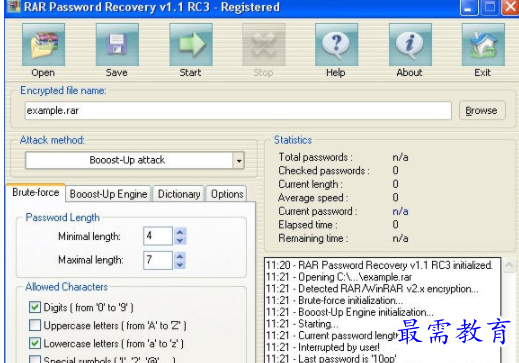The width and height of the screenshot is (519, 363).
Task: Click the 'Current length :' statistics label
Action: [x=310, y=184]
